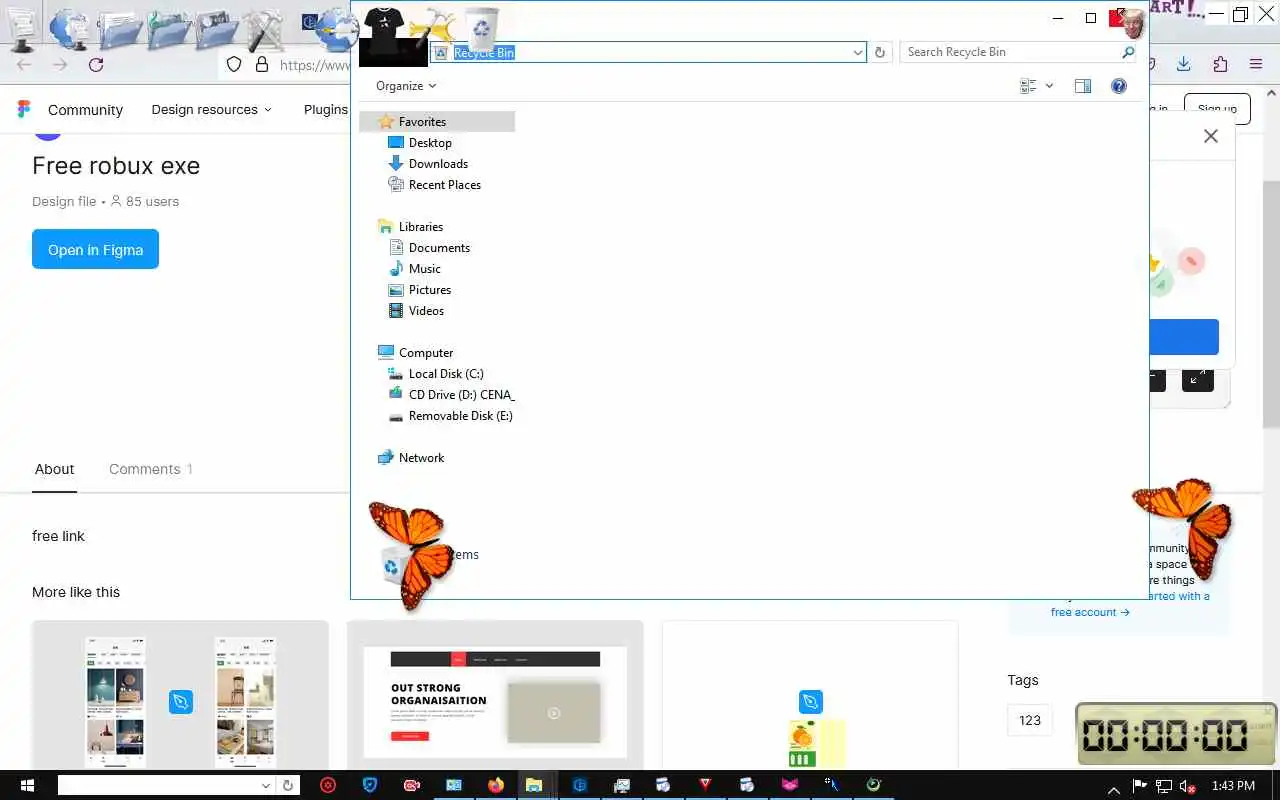Click the taskbar address refresh icon
This screenshot has height=800, width=1280.
coord(288,786)
